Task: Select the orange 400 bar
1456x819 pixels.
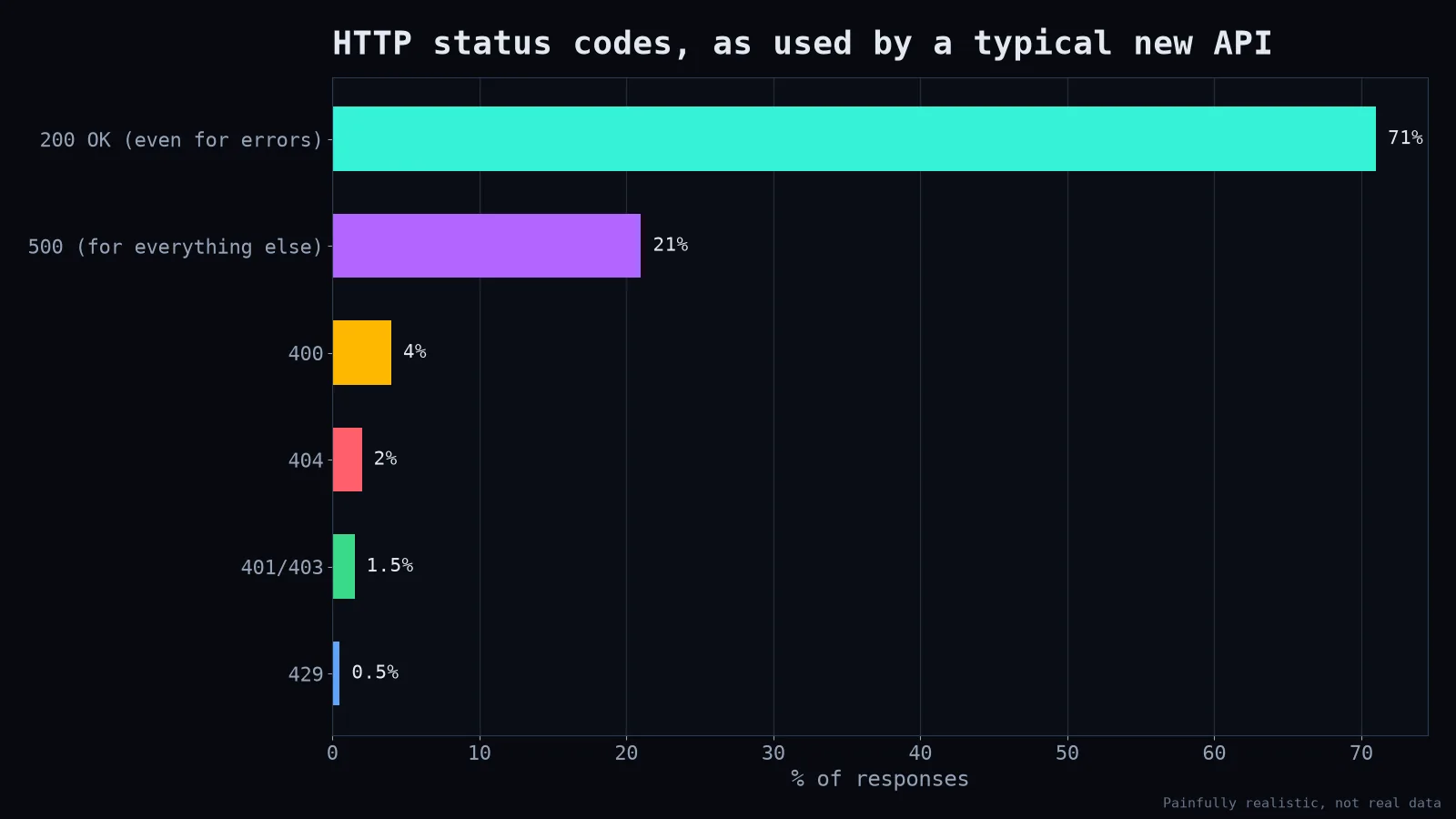Action: (362, 352)
